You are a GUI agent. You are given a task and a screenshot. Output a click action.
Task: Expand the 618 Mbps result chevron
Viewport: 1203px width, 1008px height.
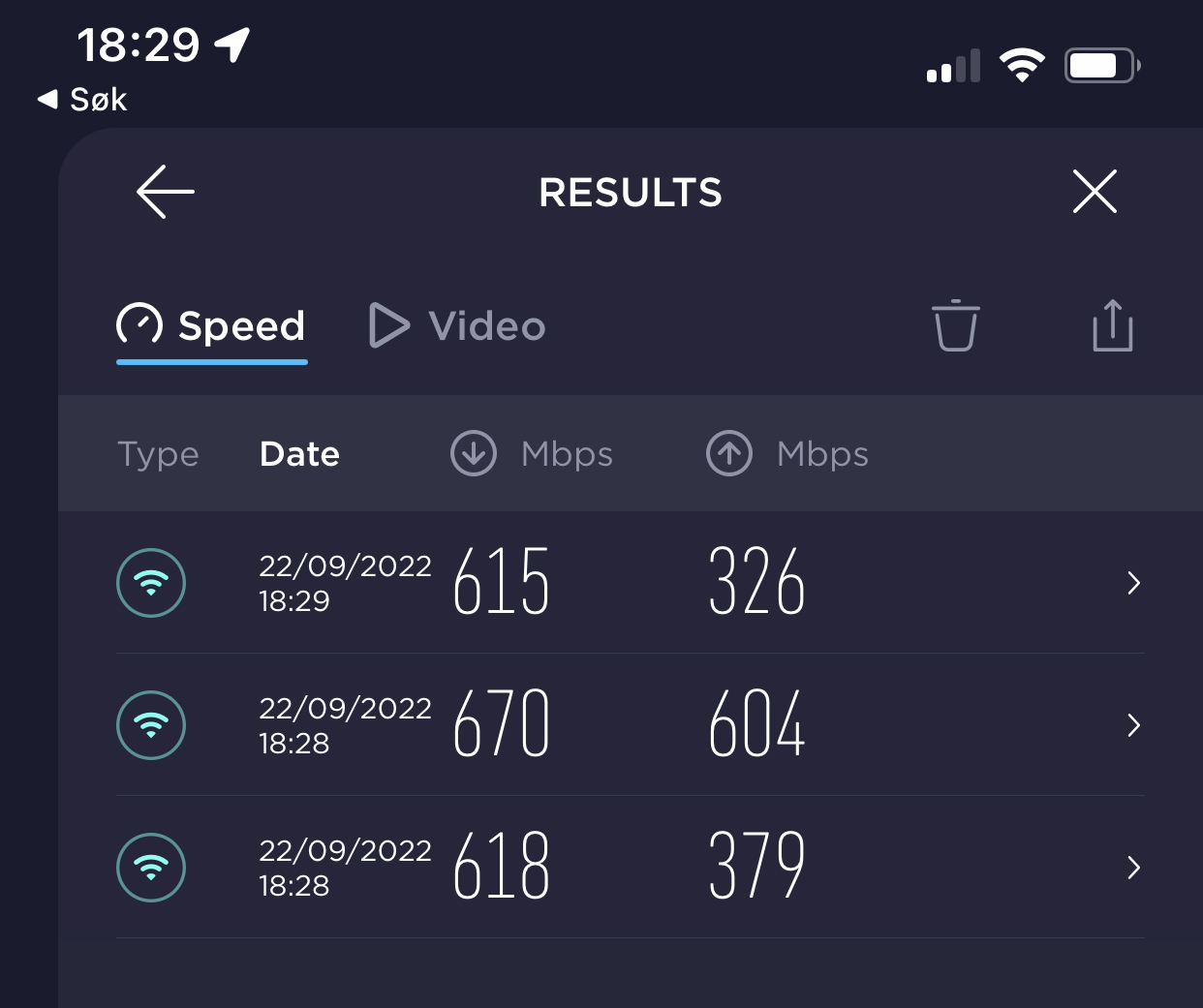pos(1133,868)
